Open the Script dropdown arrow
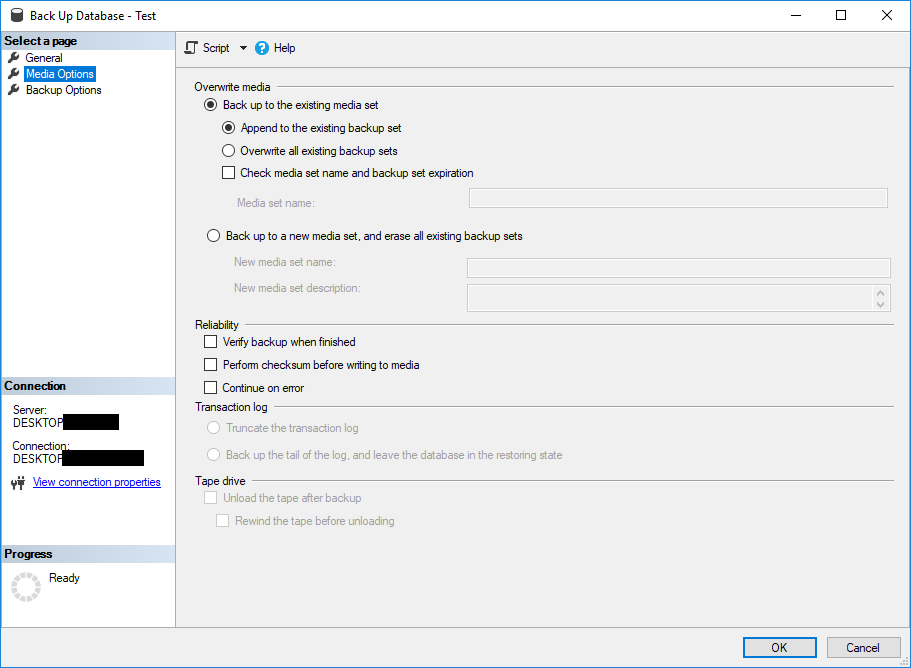 click(243, 48)
